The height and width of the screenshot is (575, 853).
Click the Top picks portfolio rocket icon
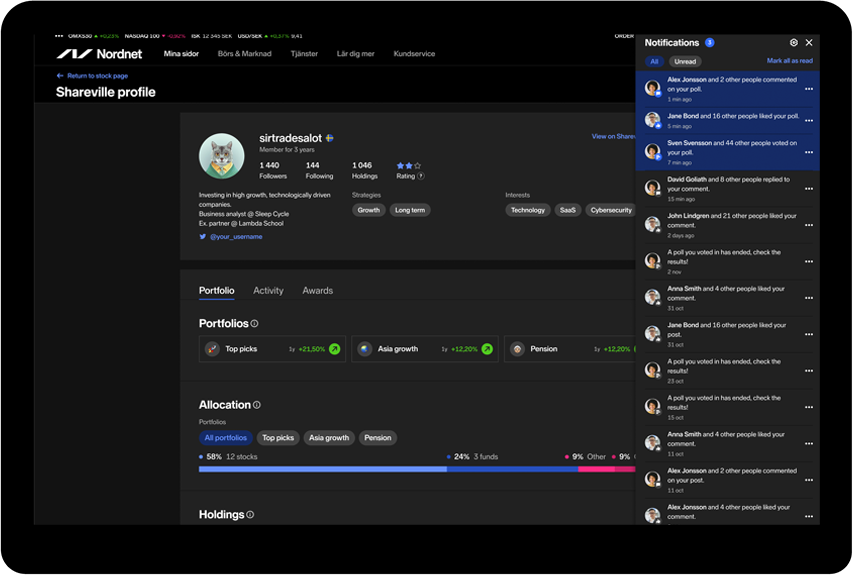coord(212,349)
